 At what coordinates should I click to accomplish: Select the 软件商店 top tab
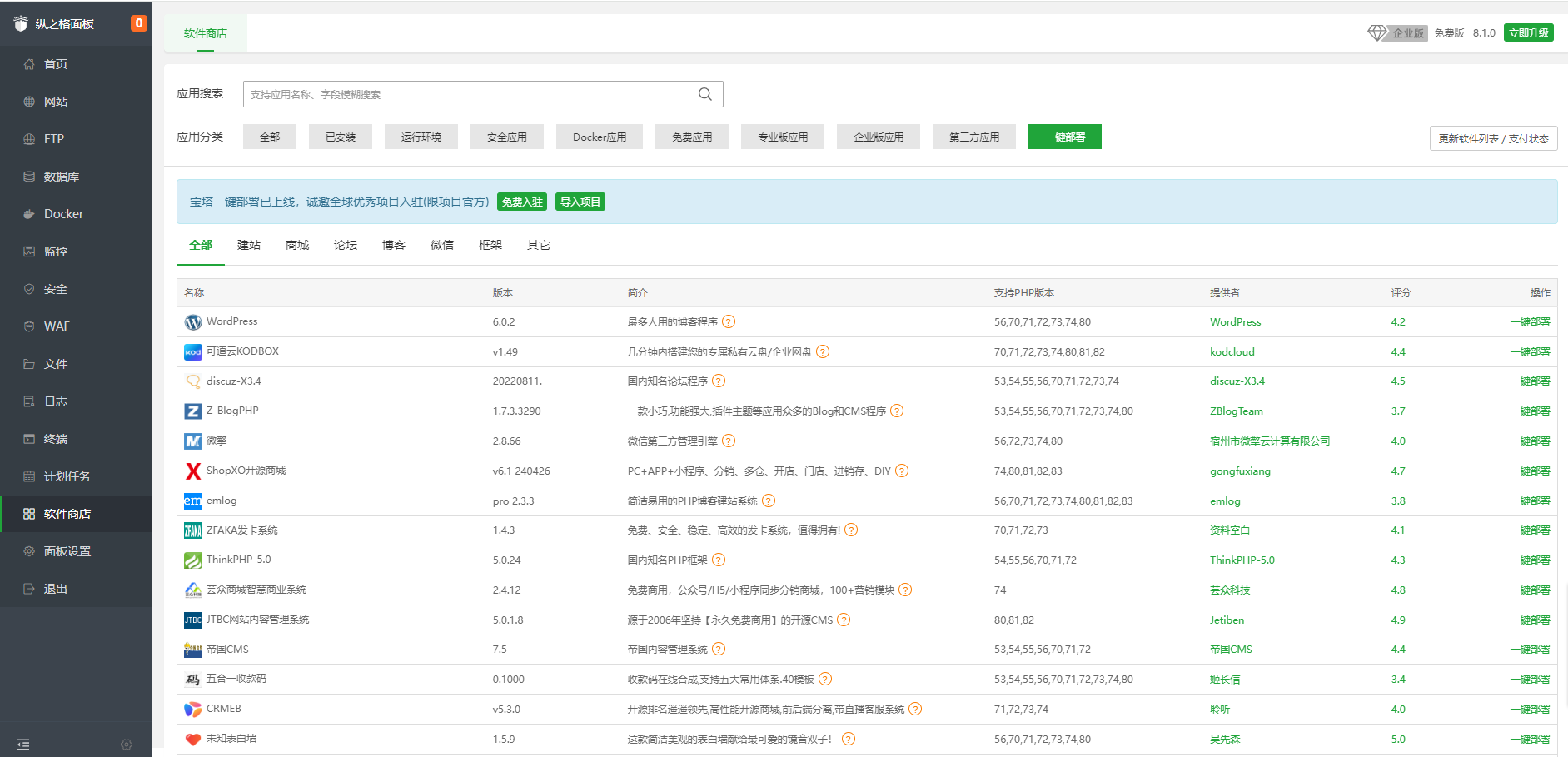point(206,33)
